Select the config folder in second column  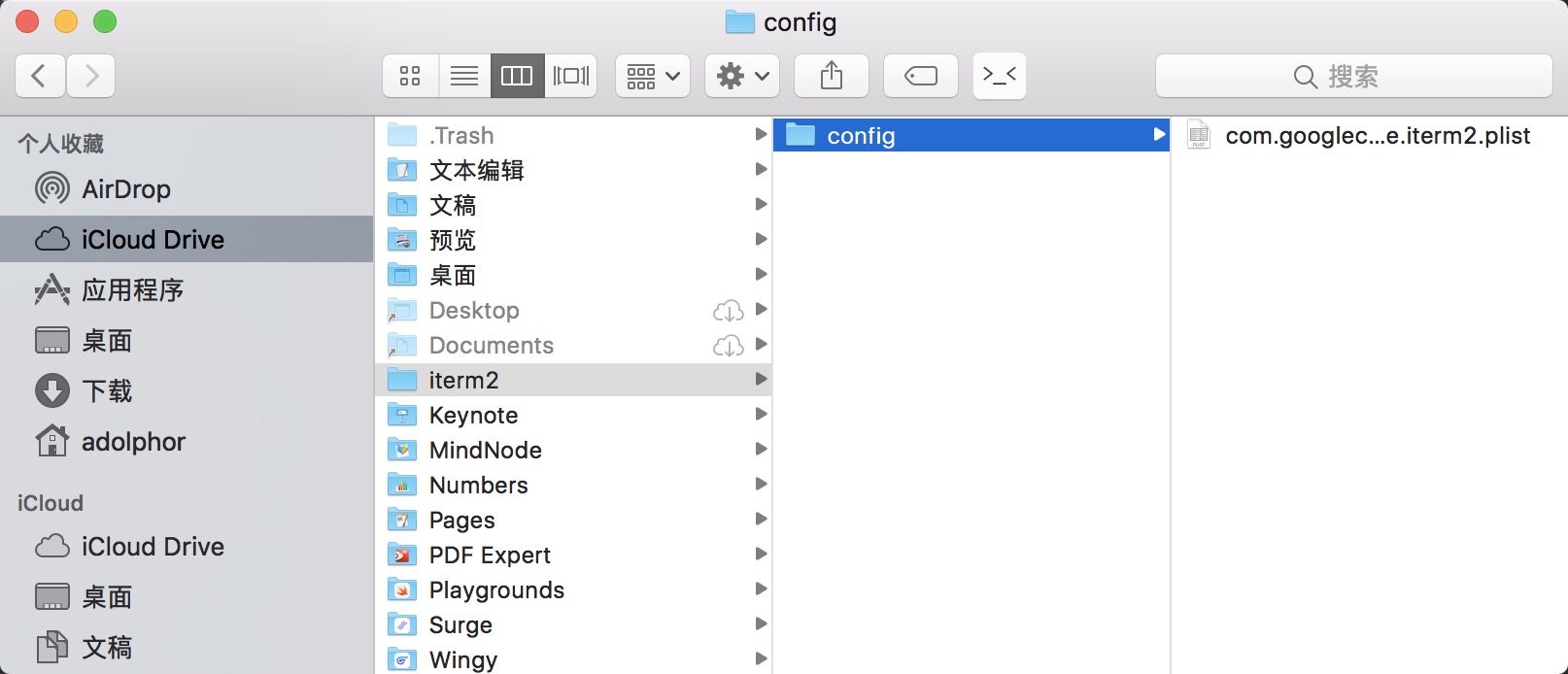[x=971, y=135]
